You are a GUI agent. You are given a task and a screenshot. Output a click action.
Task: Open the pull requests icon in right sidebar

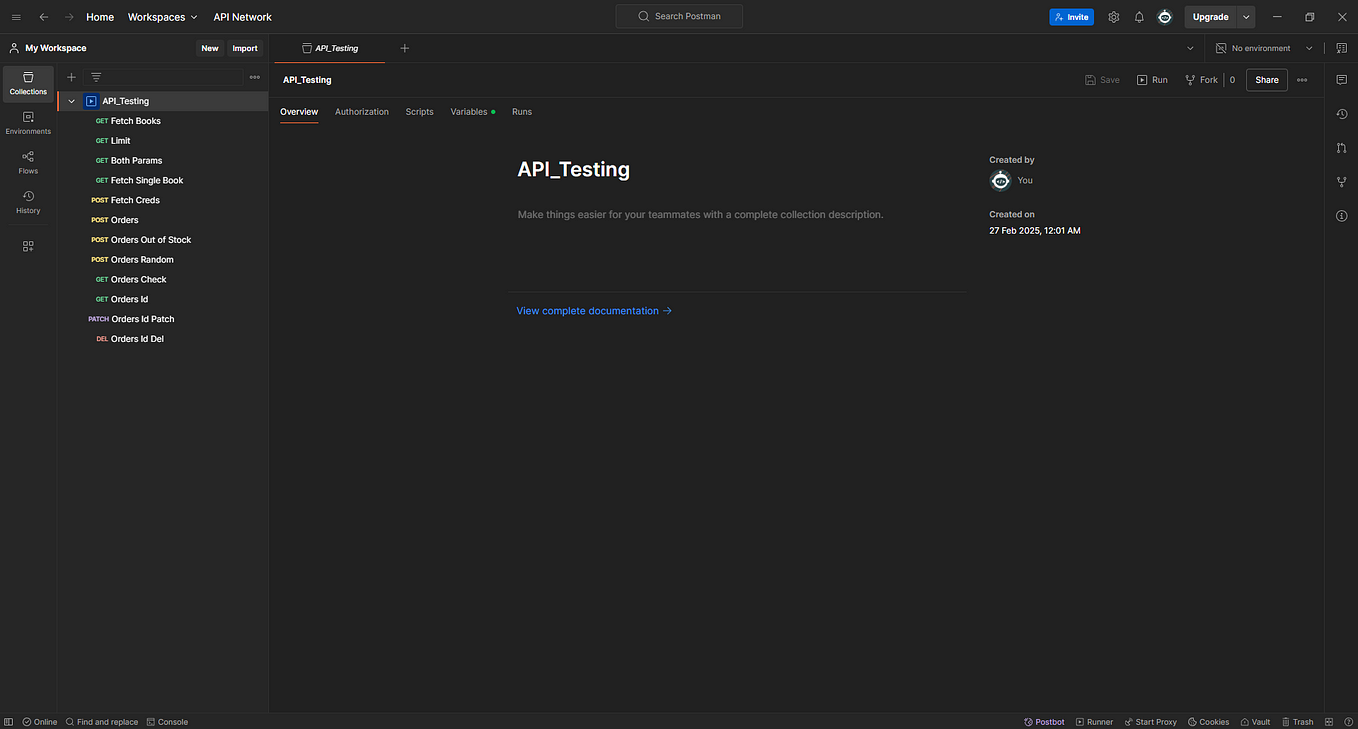click(x=1342, y=148)
